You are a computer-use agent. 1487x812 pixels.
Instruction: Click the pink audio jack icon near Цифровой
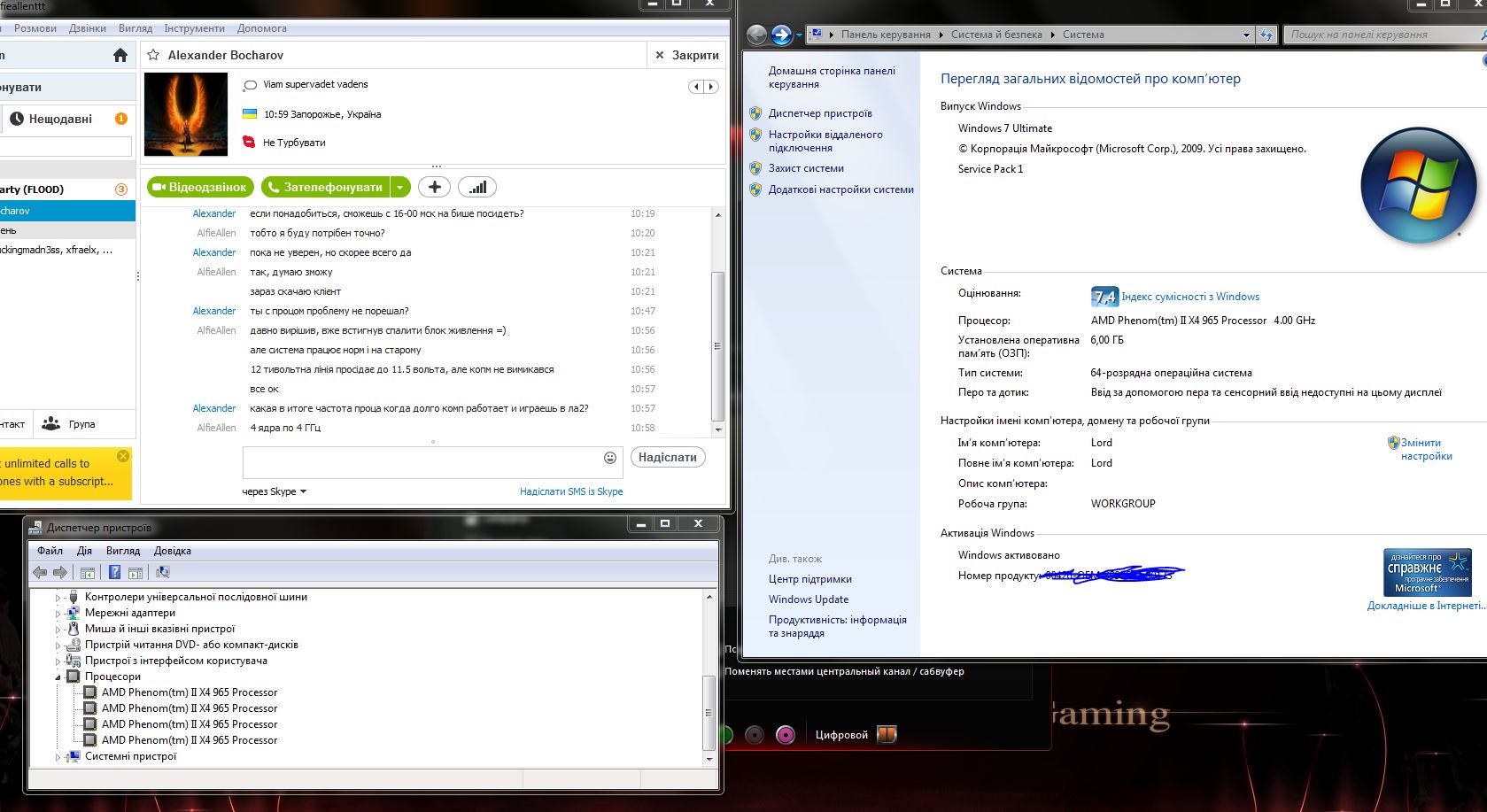[785, 734]
